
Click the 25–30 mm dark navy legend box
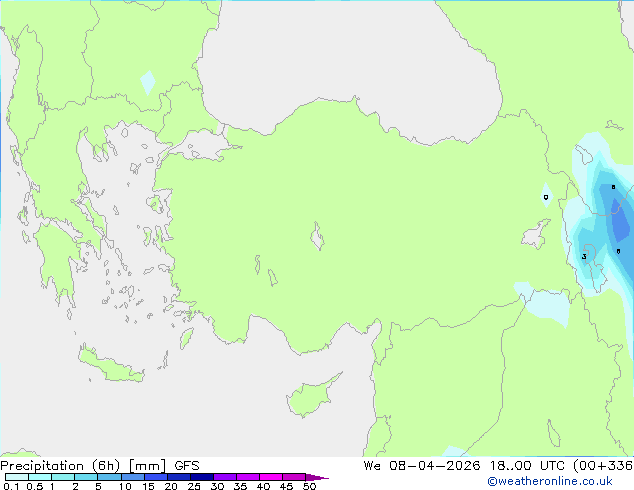pyautogui.click(x=202, y=477)
